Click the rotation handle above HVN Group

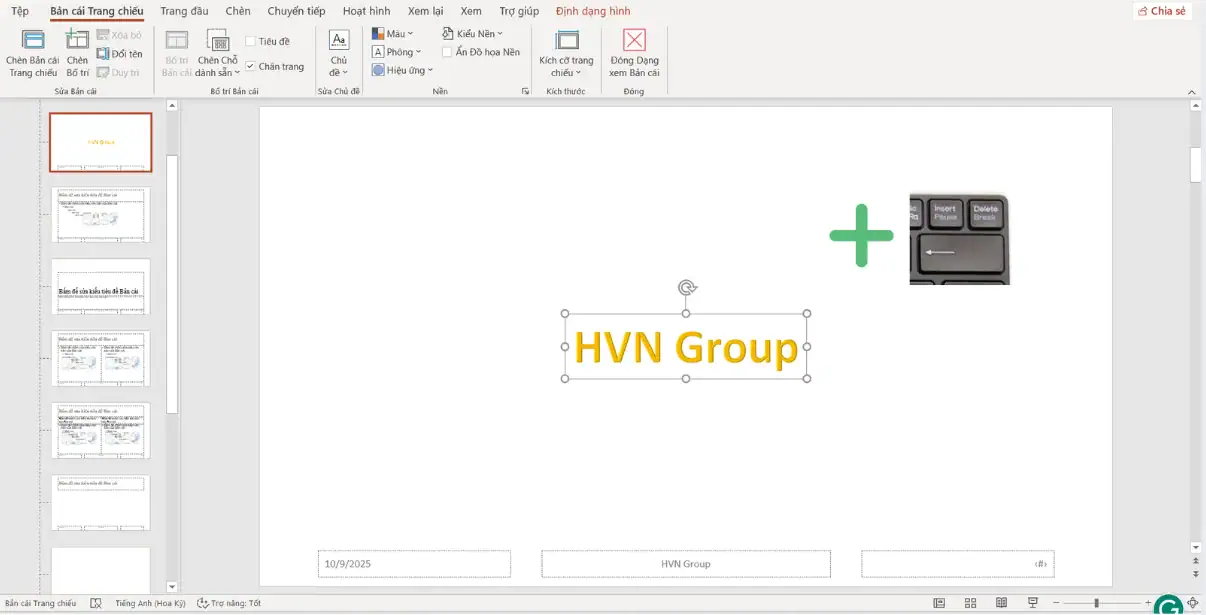686,288
